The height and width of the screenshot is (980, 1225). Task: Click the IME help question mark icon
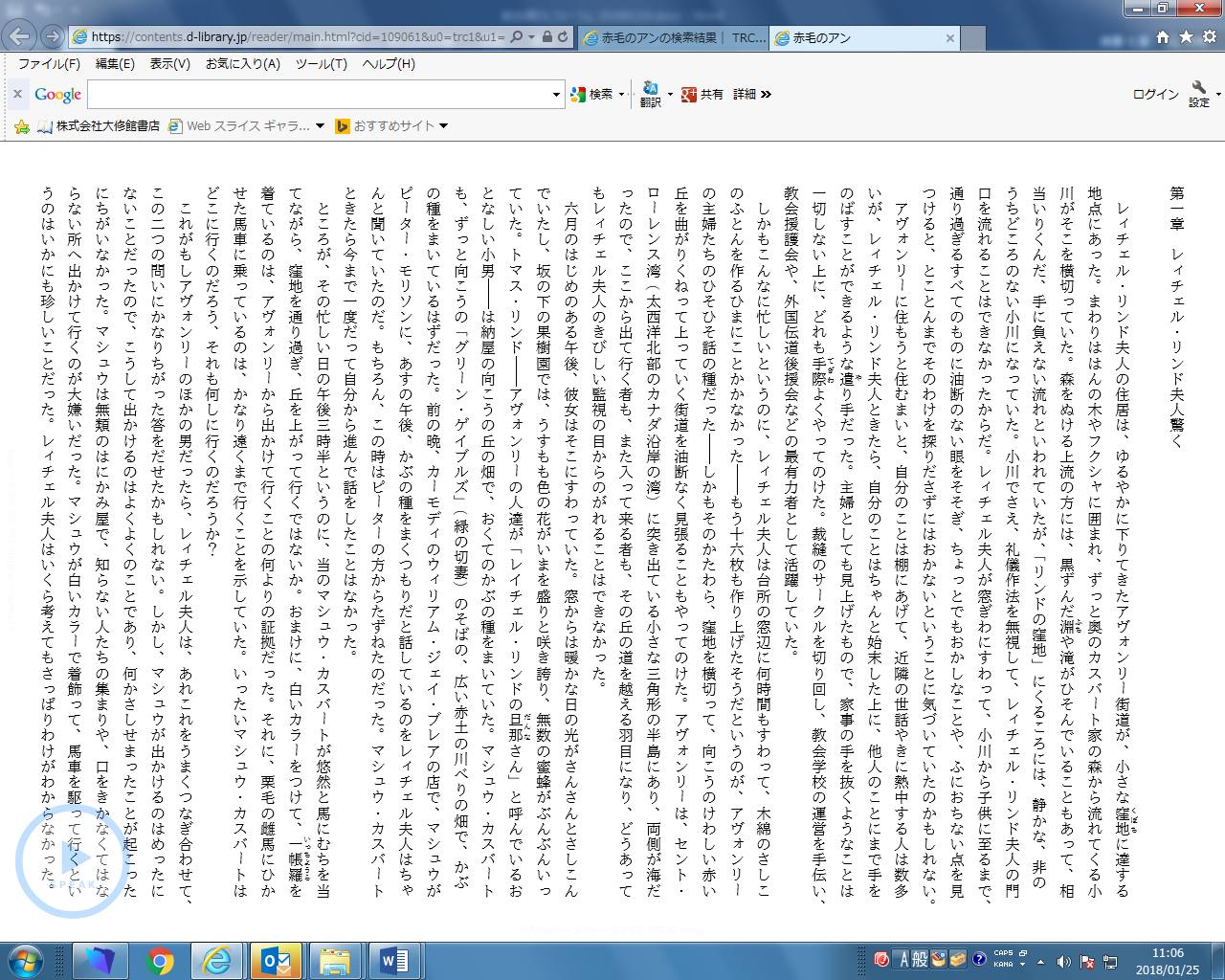(x=979, y=959)
